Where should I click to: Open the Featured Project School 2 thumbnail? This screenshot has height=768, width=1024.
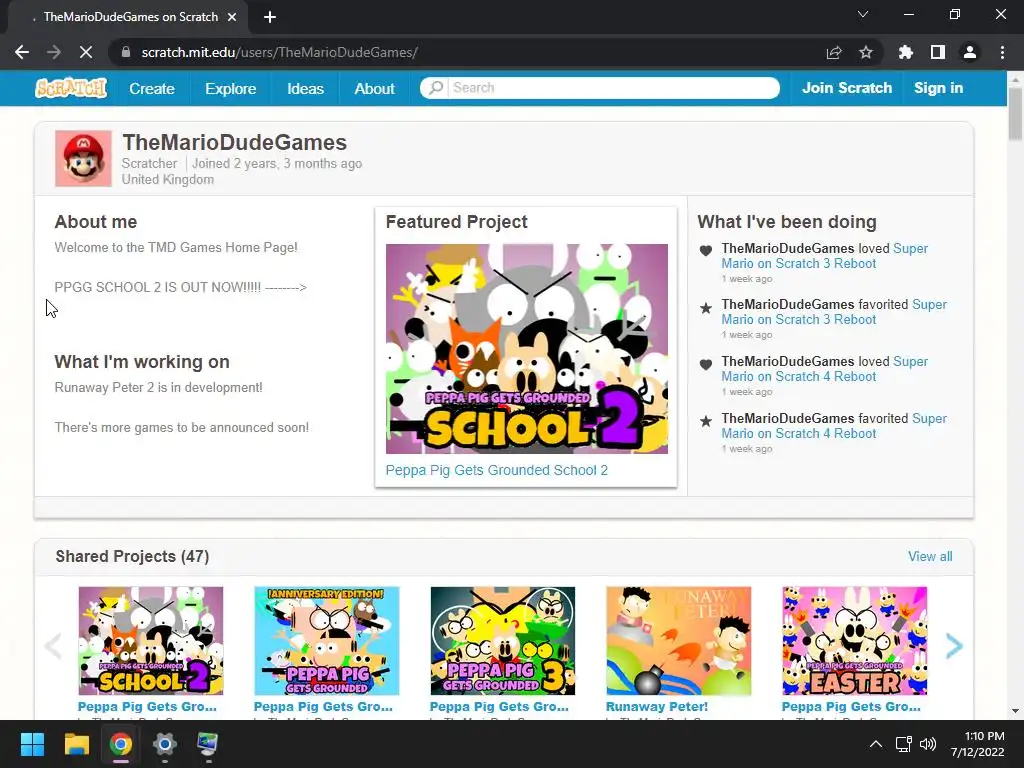tap(526, 349)
